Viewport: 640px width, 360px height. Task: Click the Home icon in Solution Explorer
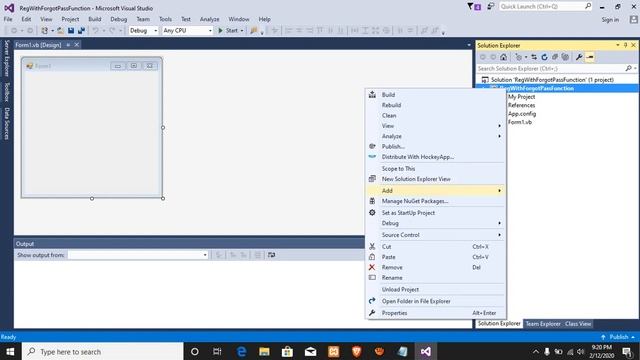(504, 57)
